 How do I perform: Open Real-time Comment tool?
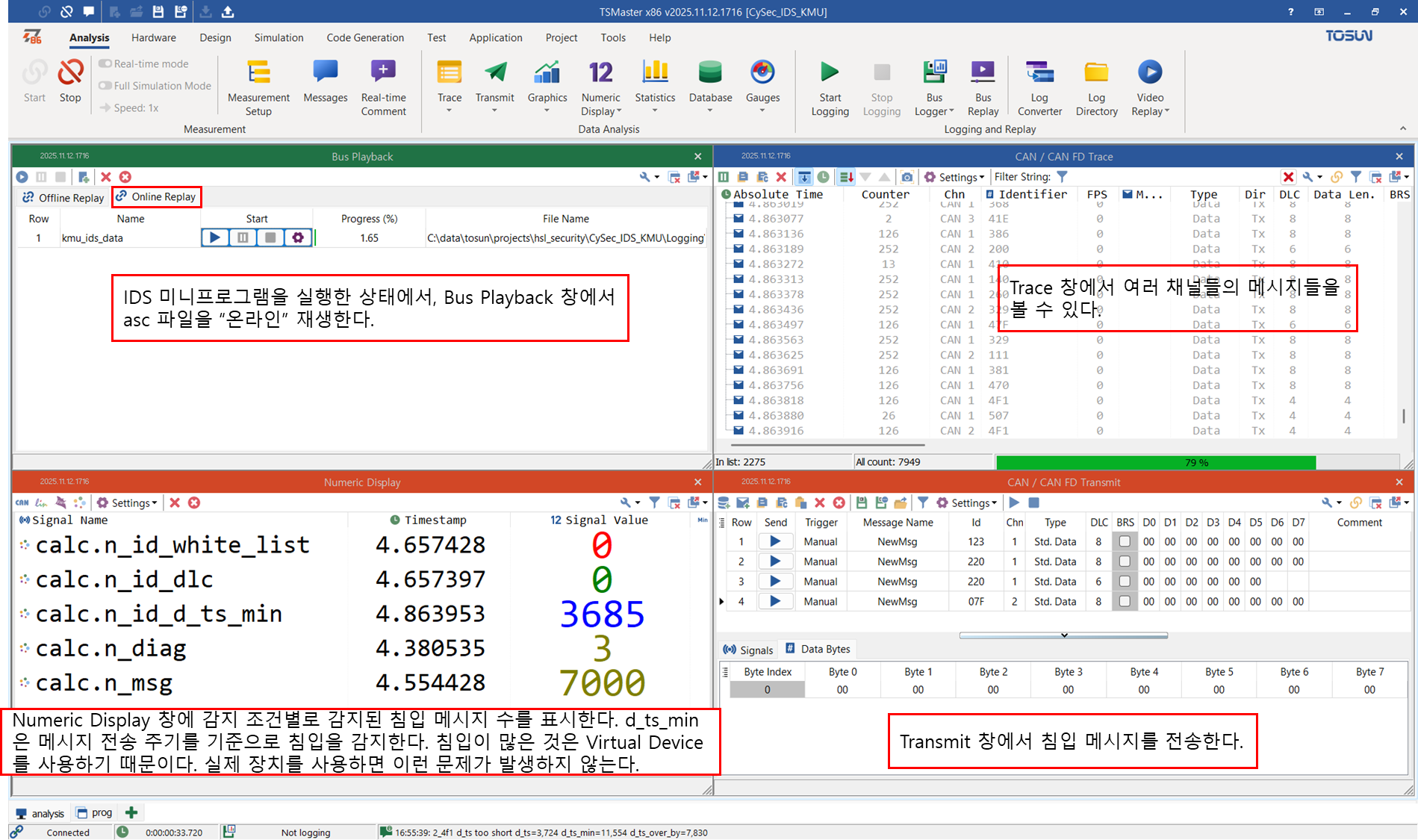pyautogui.click(x=383, y=87)
